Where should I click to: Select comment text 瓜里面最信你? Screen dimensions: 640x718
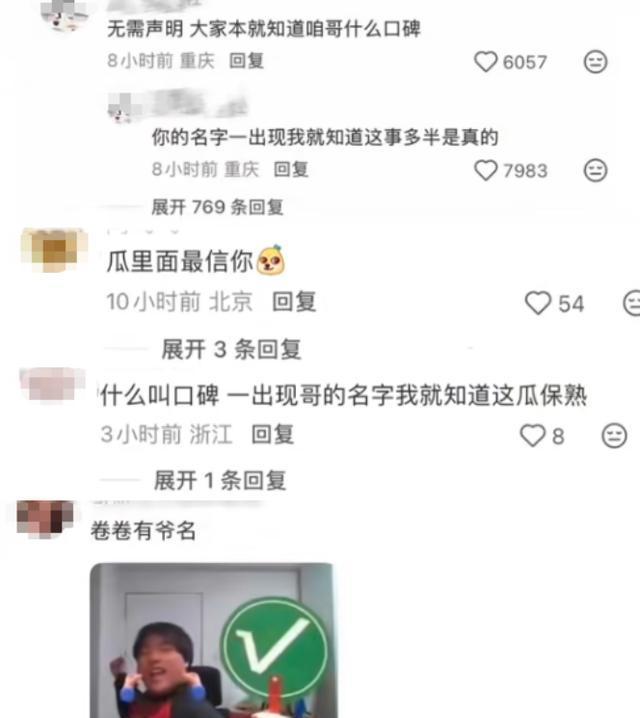(179, 261)
